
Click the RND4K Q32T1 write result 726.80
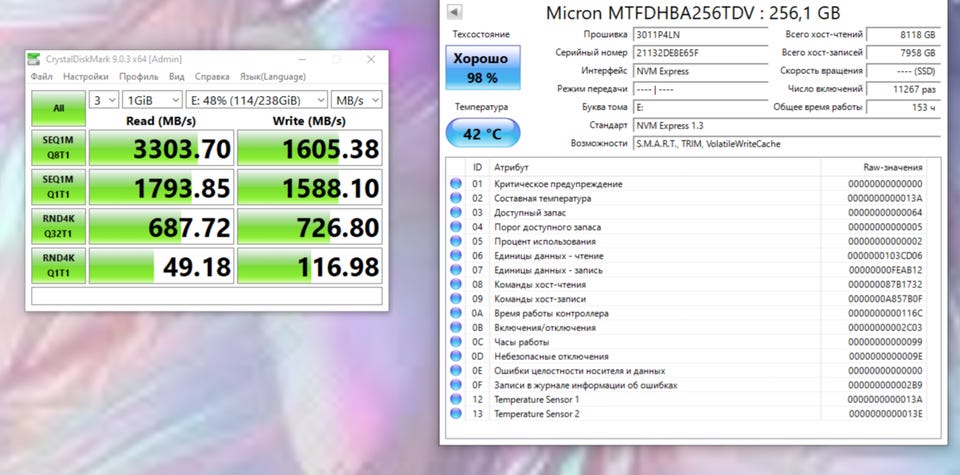coord(310,226)
